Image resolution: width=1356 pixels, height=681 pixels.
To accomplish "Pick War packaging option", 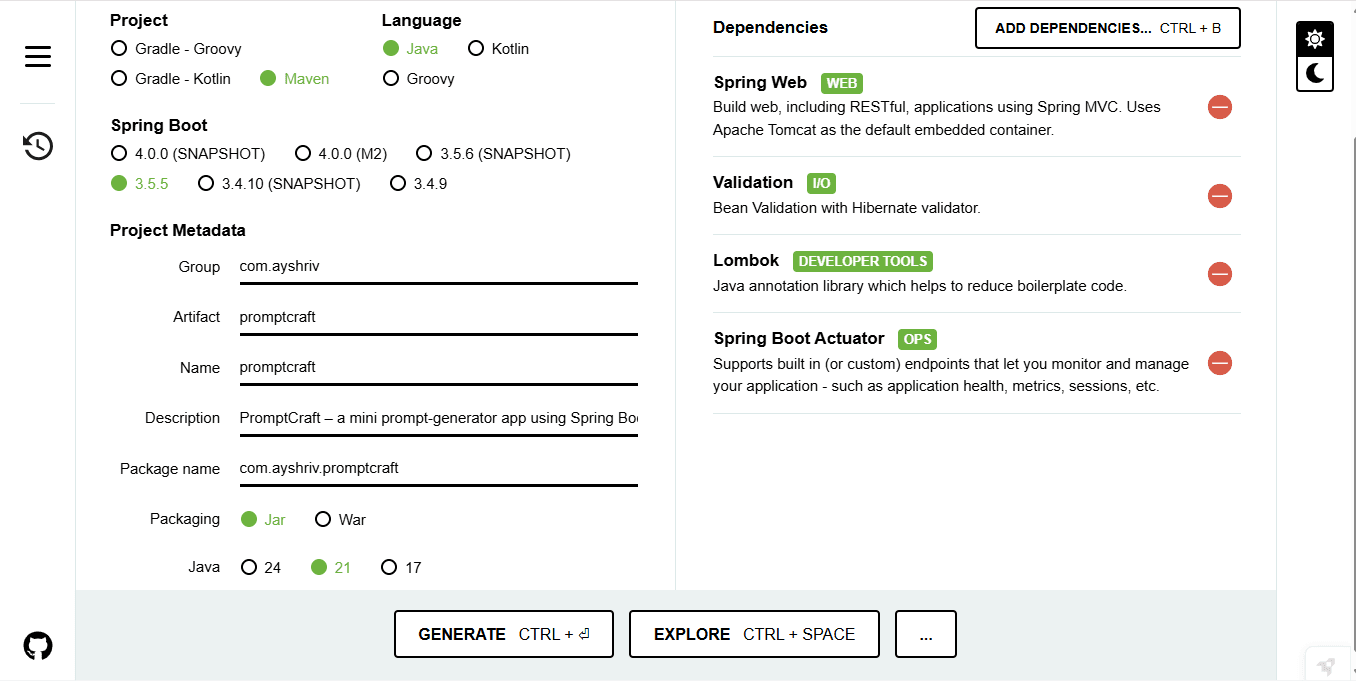I will (x=341, y=520).
